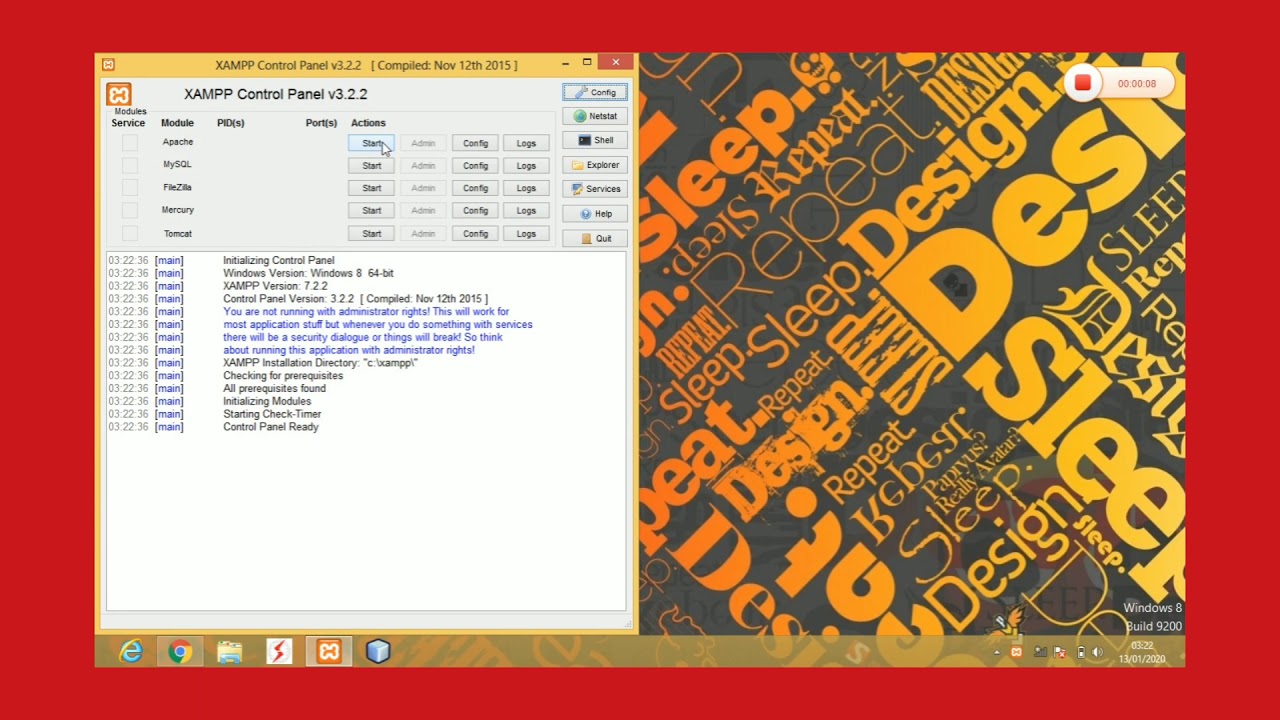Click the log line "Initializing Modules"
The width and height of the screenshot is (1280, 720).
tap(267, 401)
